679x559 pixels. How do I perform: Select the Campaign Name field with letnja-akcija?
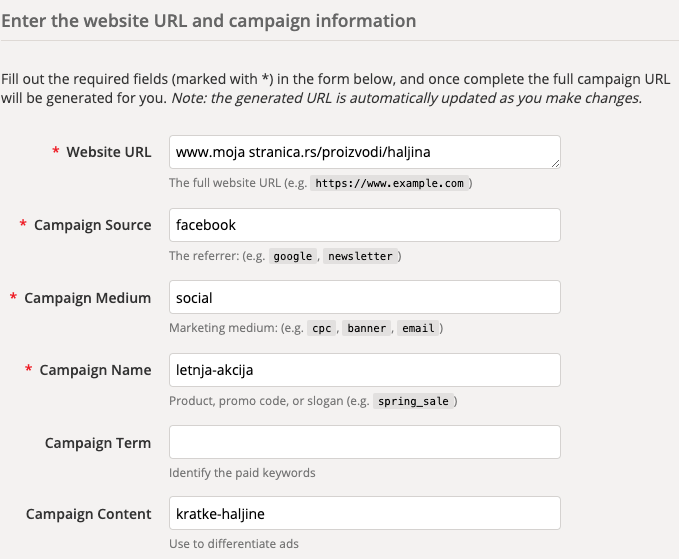365,370
